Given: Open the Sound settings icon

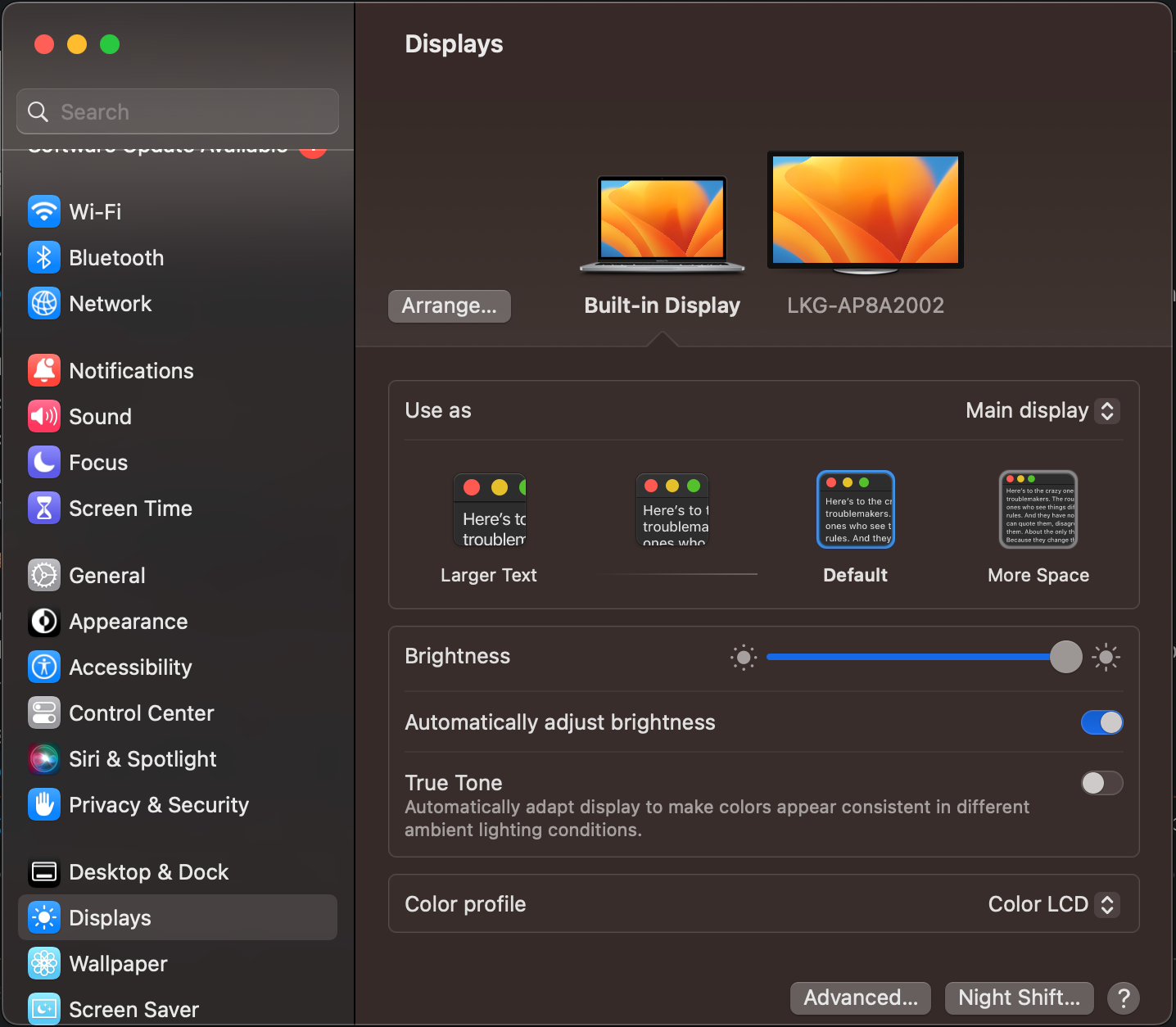Looking at the screenshot, I should tap(44, 416).
